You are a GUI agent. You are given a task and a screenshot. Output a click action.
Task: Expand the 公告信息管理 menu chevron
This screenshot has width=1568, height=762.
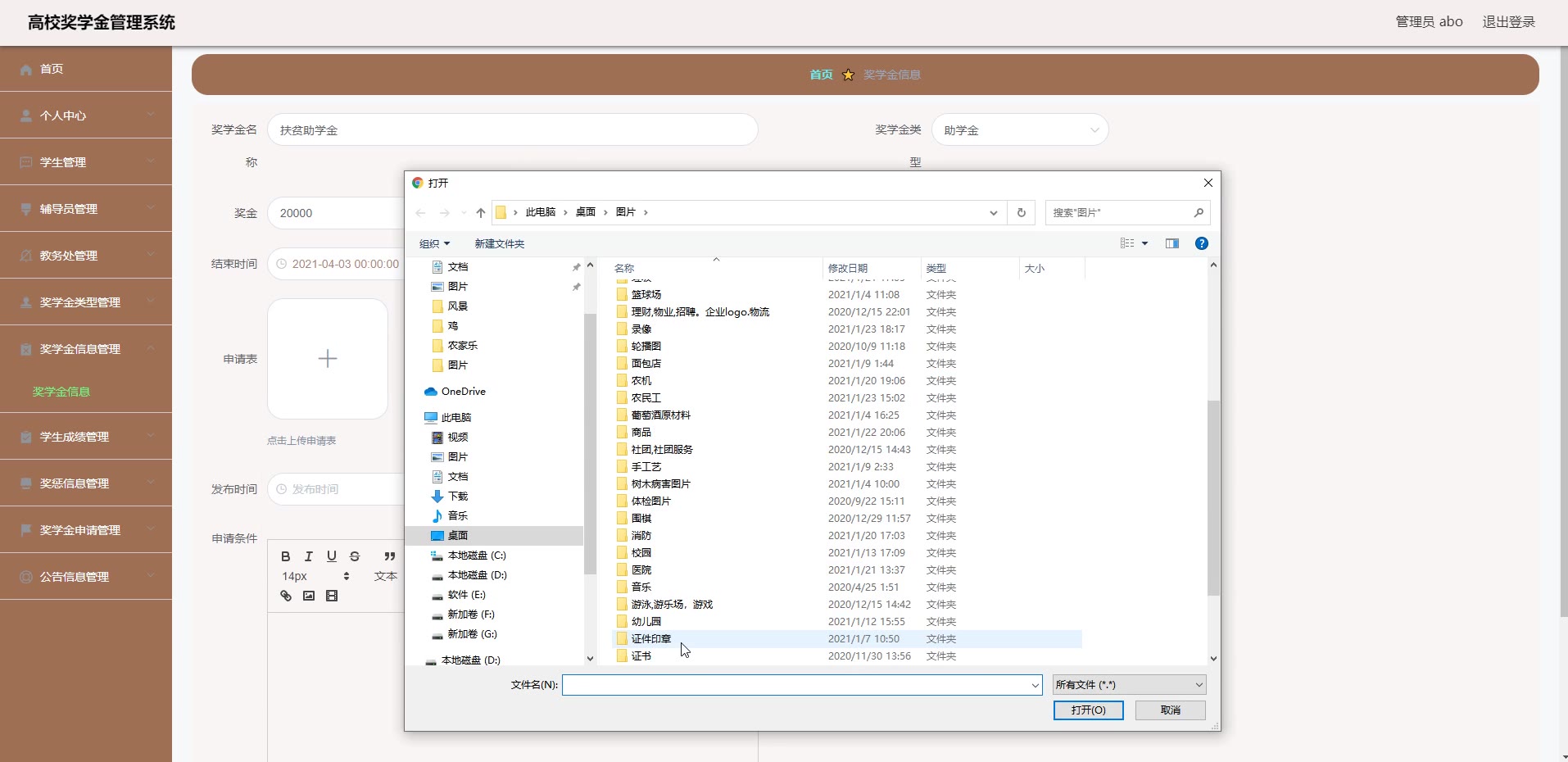(151, 576)
